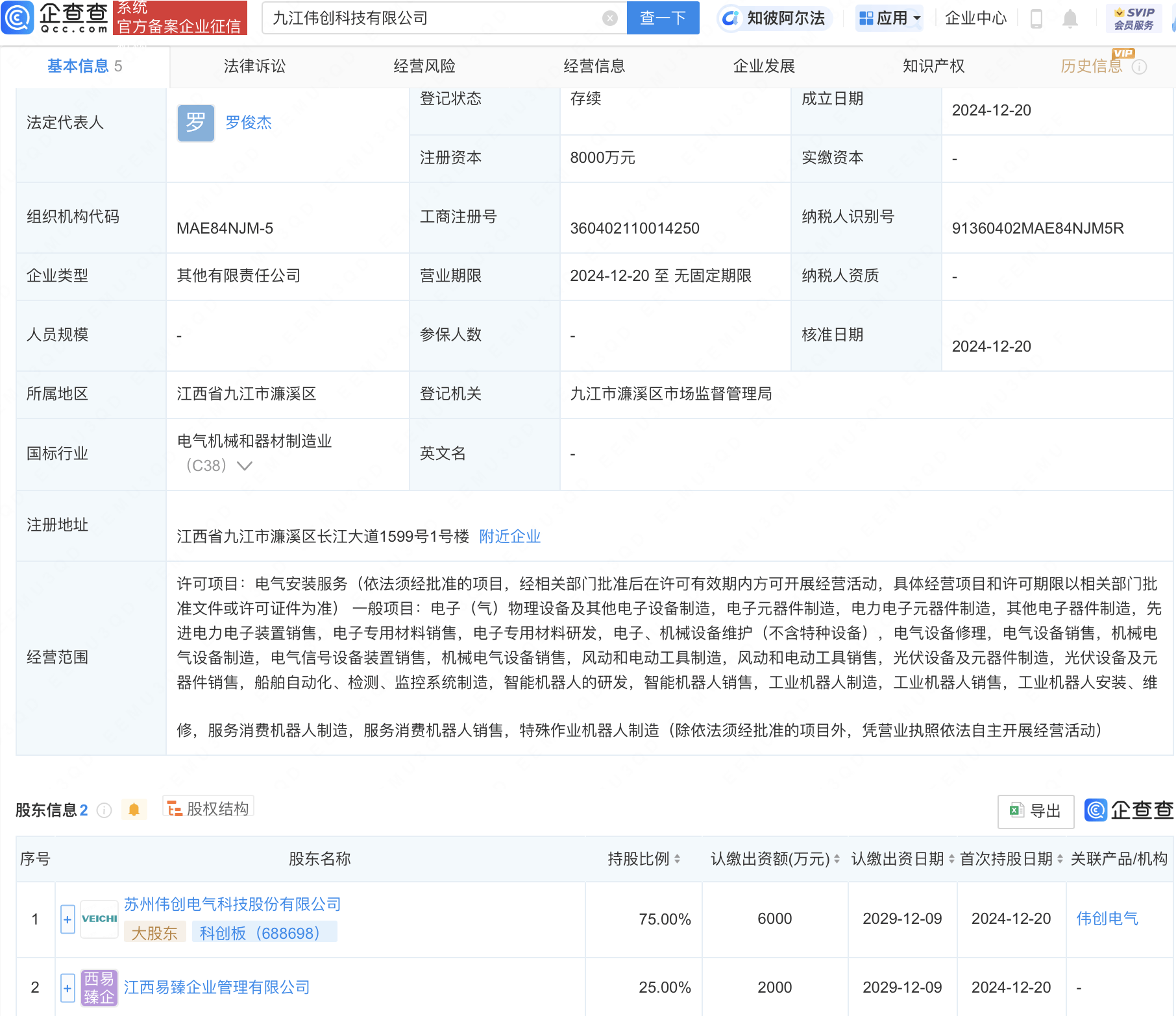Click the 查一下 search button
This screenshot has width=1176, height=1016.
click(663, 18)
